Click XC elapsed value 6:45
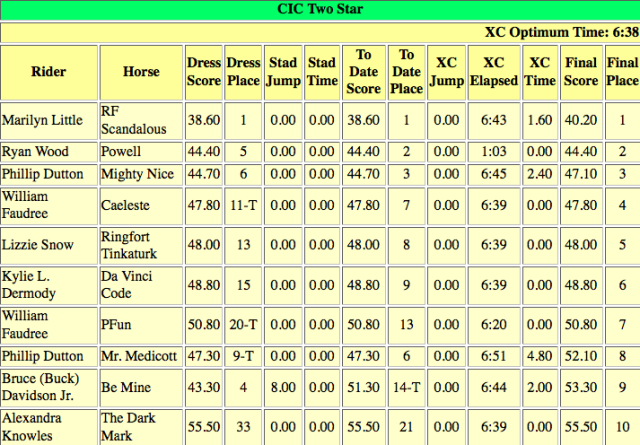The height and width of the screenshot is (445, 640). tap(494, 174)
